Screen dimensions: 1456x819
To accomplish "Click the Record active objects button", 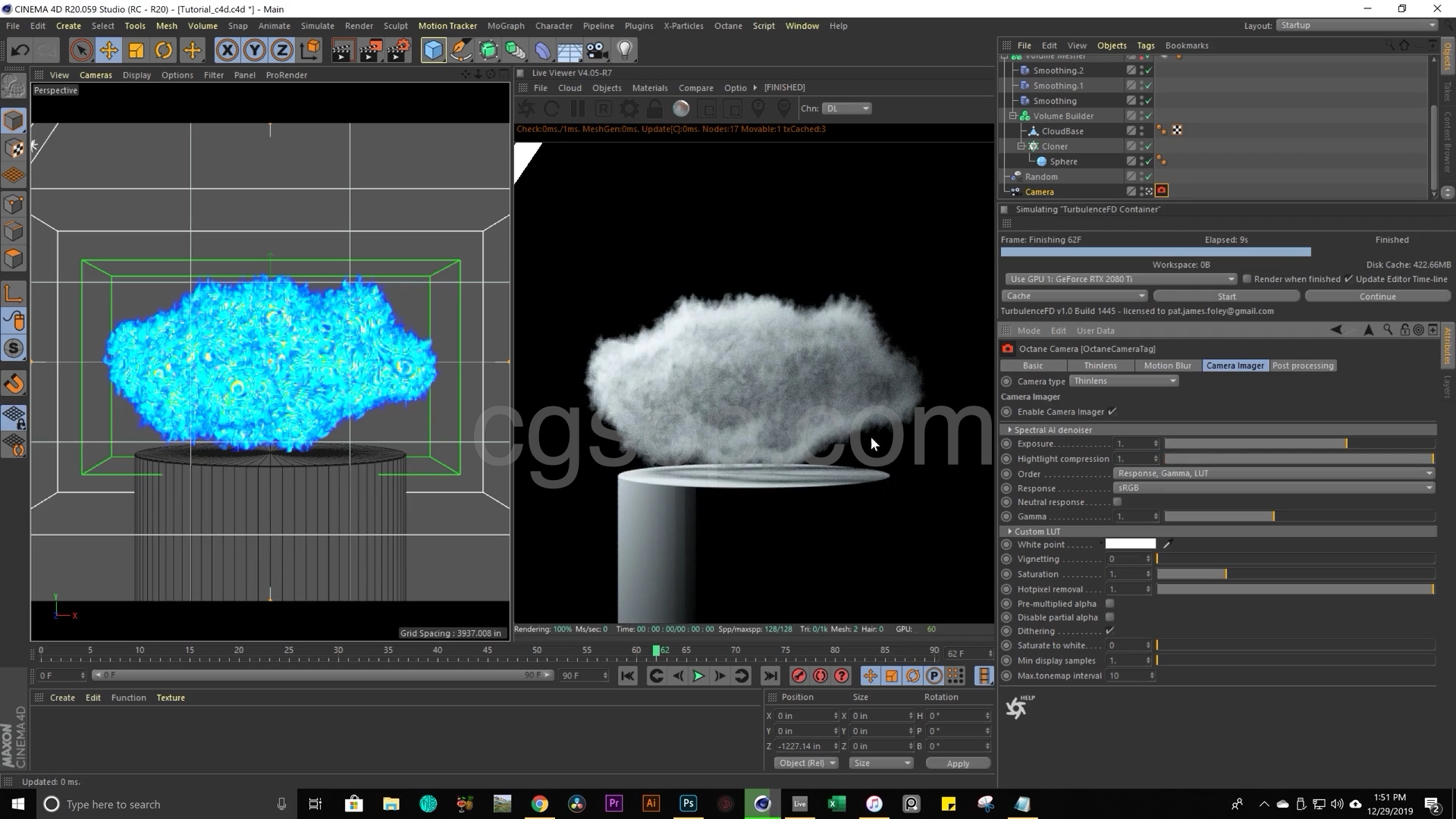I will [x=799, y=676].
